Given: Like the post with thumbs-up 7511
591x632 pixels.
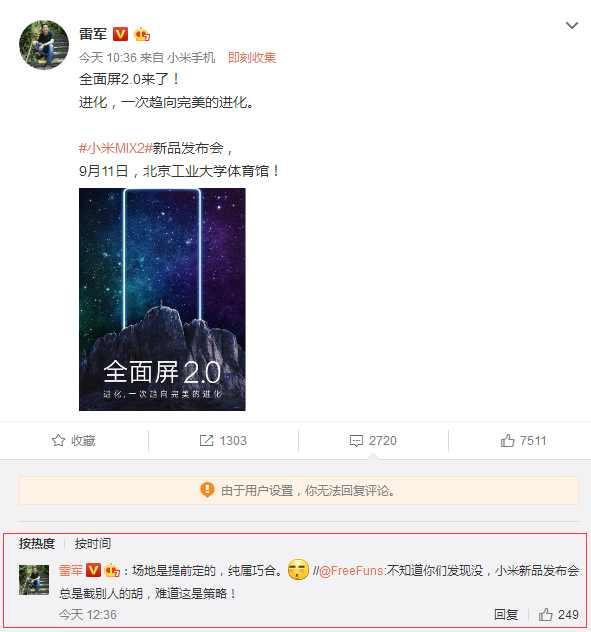Looking at the screenshot, I should tap(507, 440).
